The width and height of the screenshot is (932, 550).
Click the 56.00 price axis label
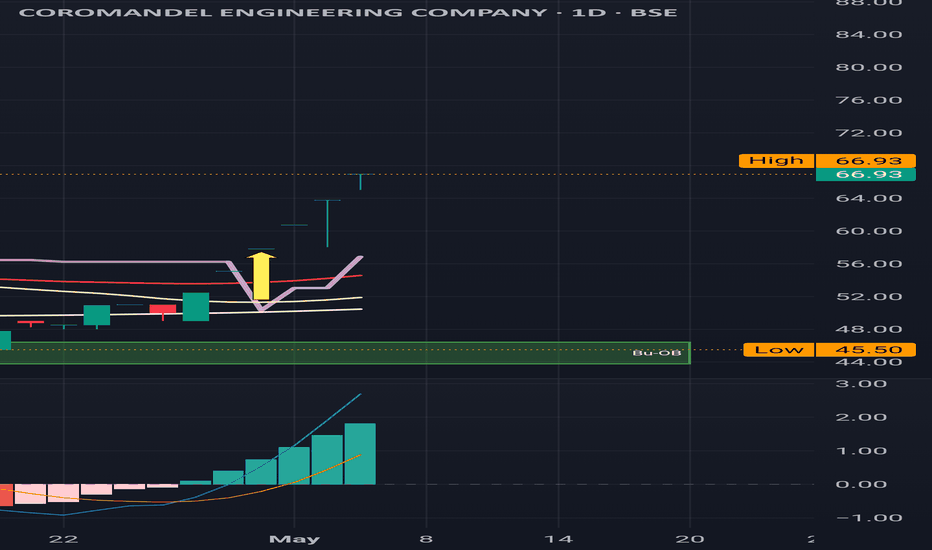tap(869, 263)
